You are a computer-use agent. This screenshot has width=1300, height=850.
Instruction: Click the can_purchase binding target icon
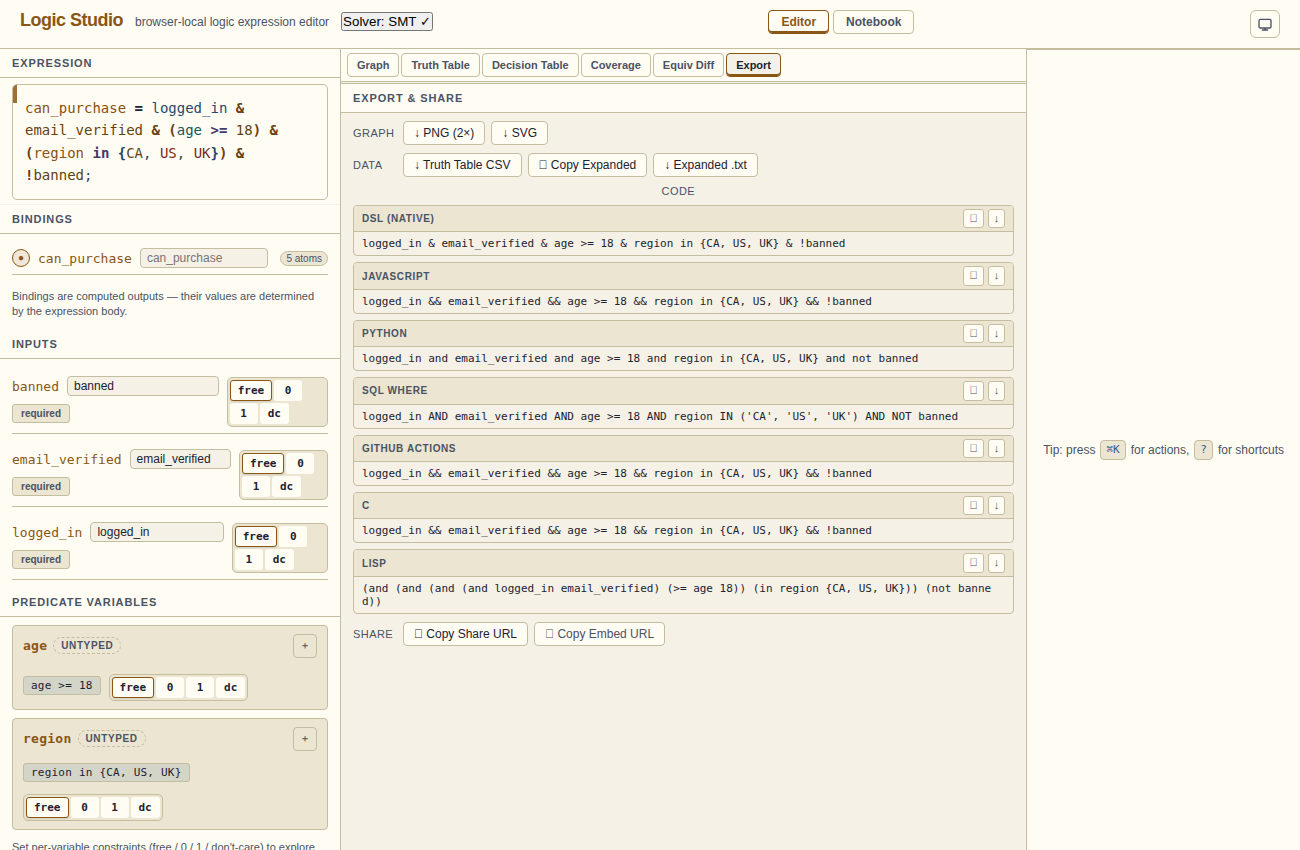(x=21, y=258)
